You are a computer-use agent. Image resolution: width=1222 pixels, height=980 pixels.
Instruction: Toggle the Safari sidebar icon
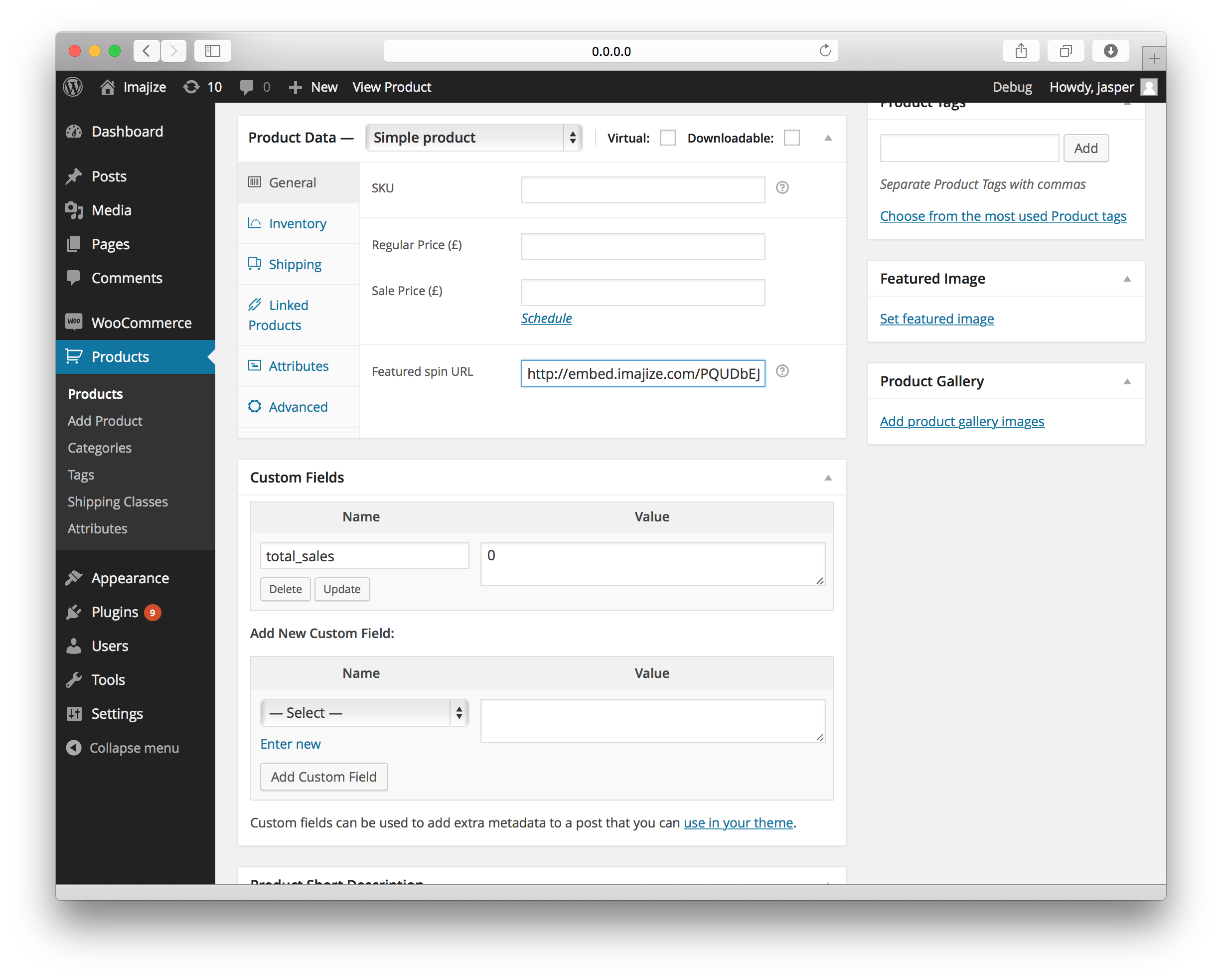click(212, 51)
